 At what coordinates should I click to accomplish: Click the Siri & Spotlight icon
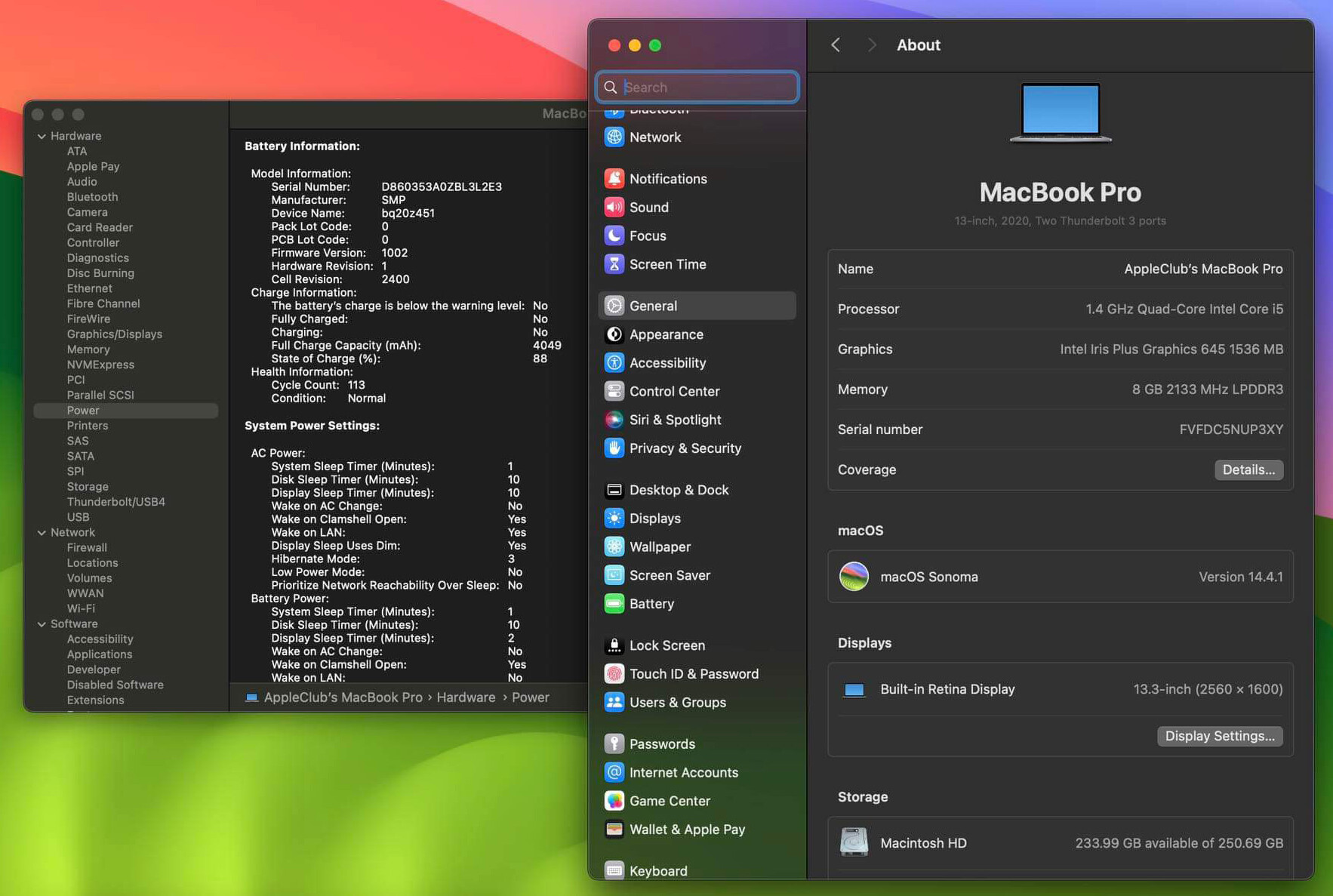click(x=614, y=420)
